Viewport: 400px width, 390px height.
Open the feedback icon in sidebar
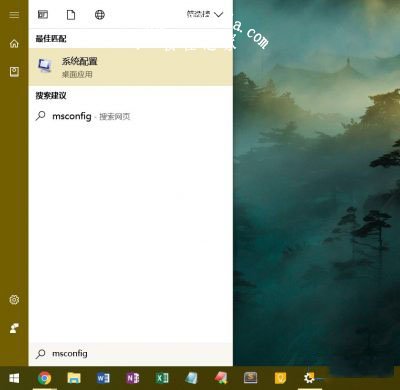click(14, 328)
